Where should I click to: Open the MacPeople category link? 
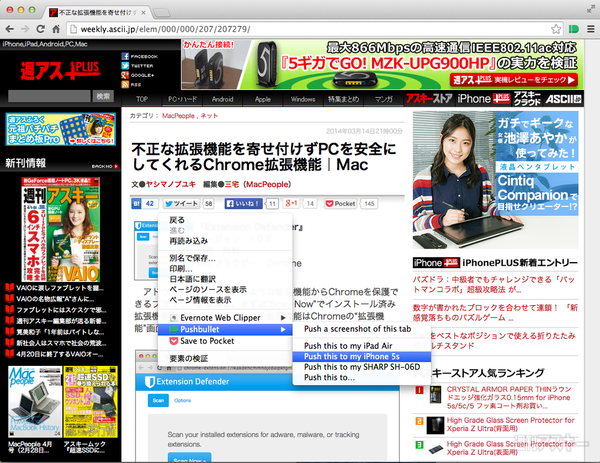178,116
